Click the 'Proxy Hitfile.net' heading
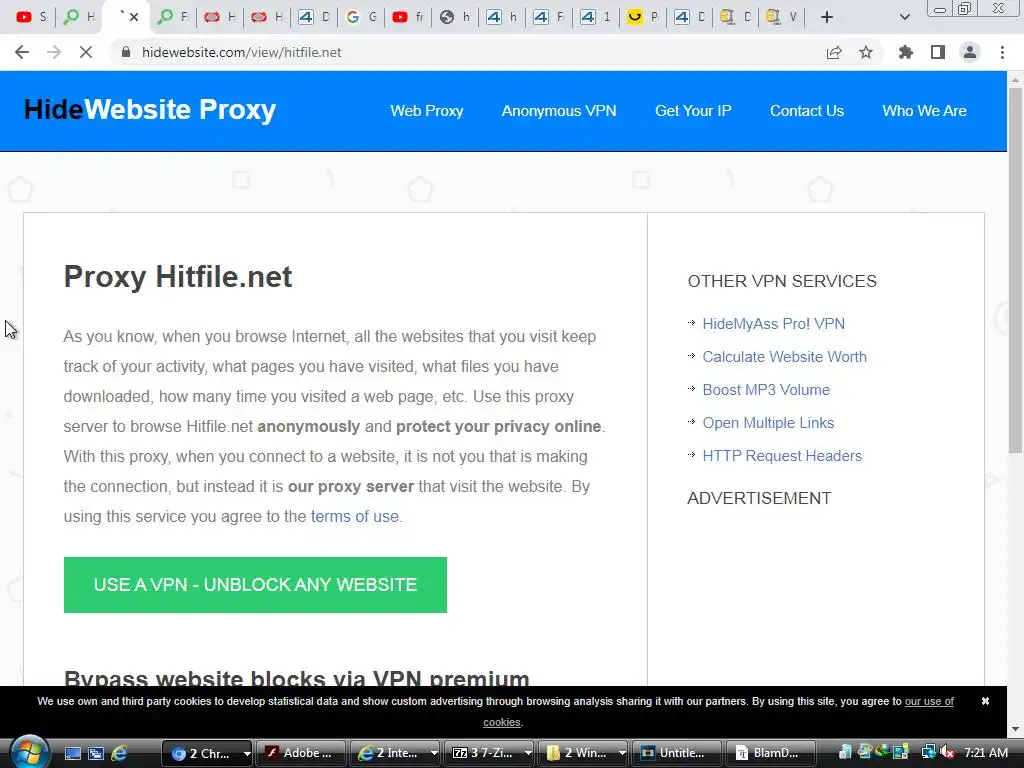Image resolution: width=1024 pixels, height=768 pixels. (x=178, y=277)
